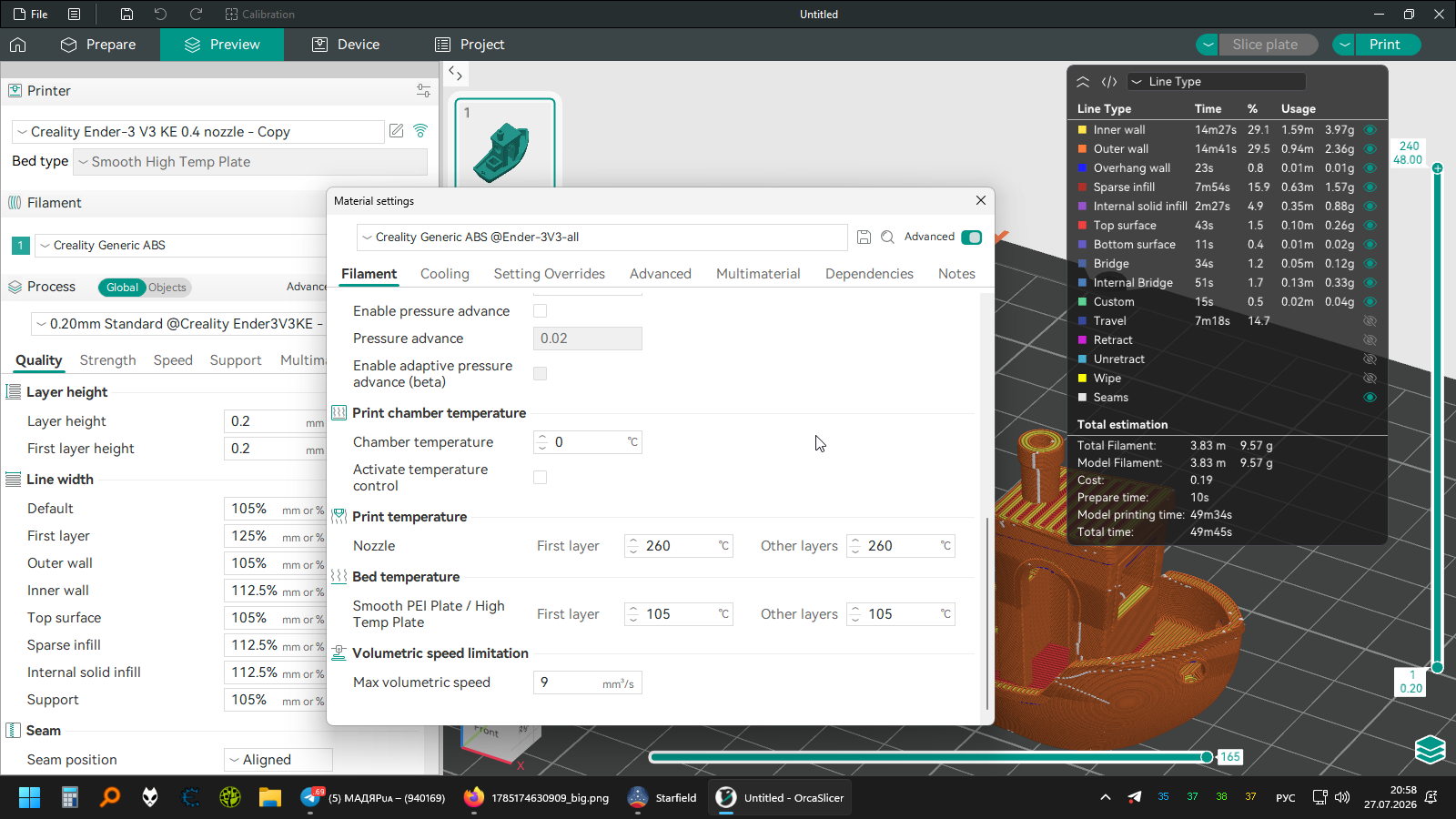The width and height of the screenshot is (1456, 819).
Task: Open the Dependencies tab in Material settings
Action: pos(869,274)
